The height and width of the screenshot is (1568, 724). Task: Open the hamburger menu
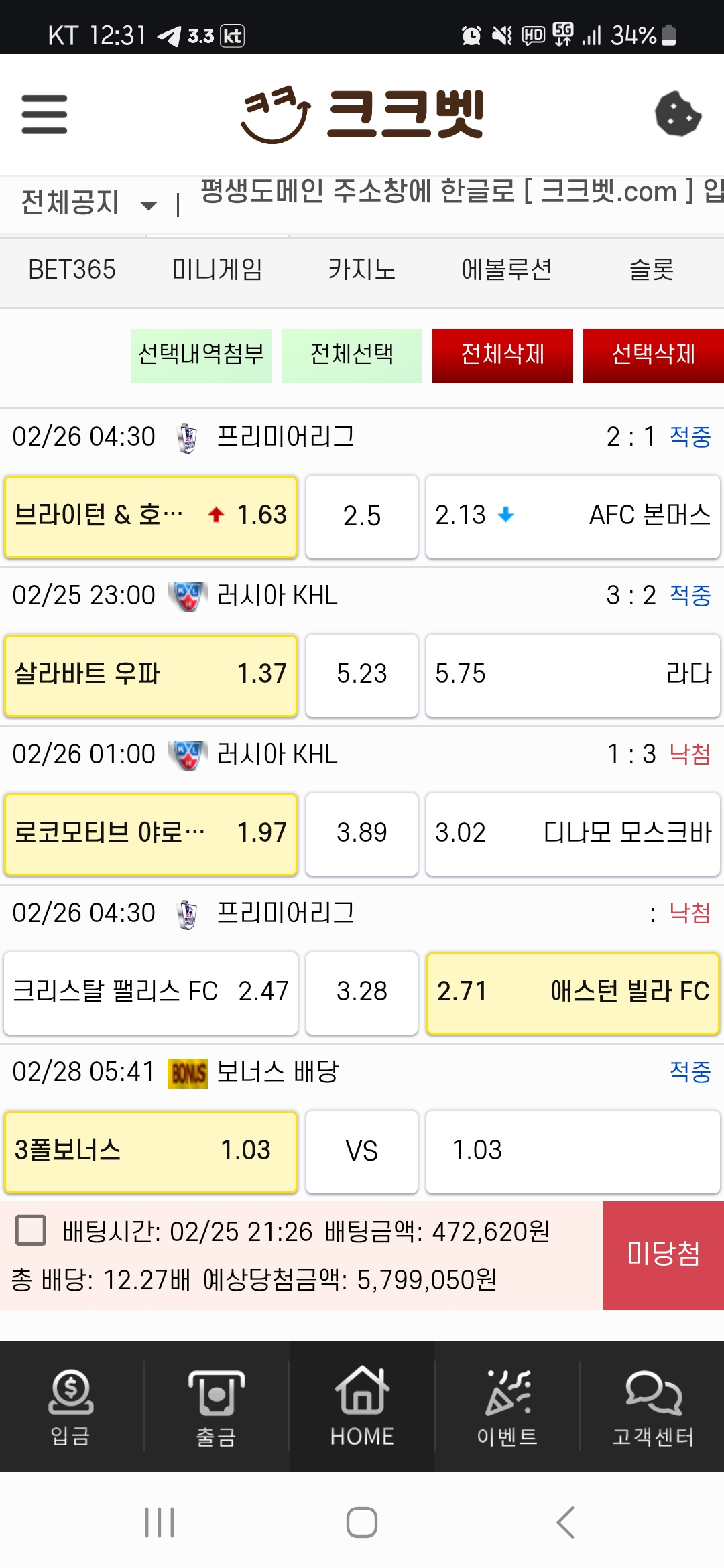[x=44, y=114]
